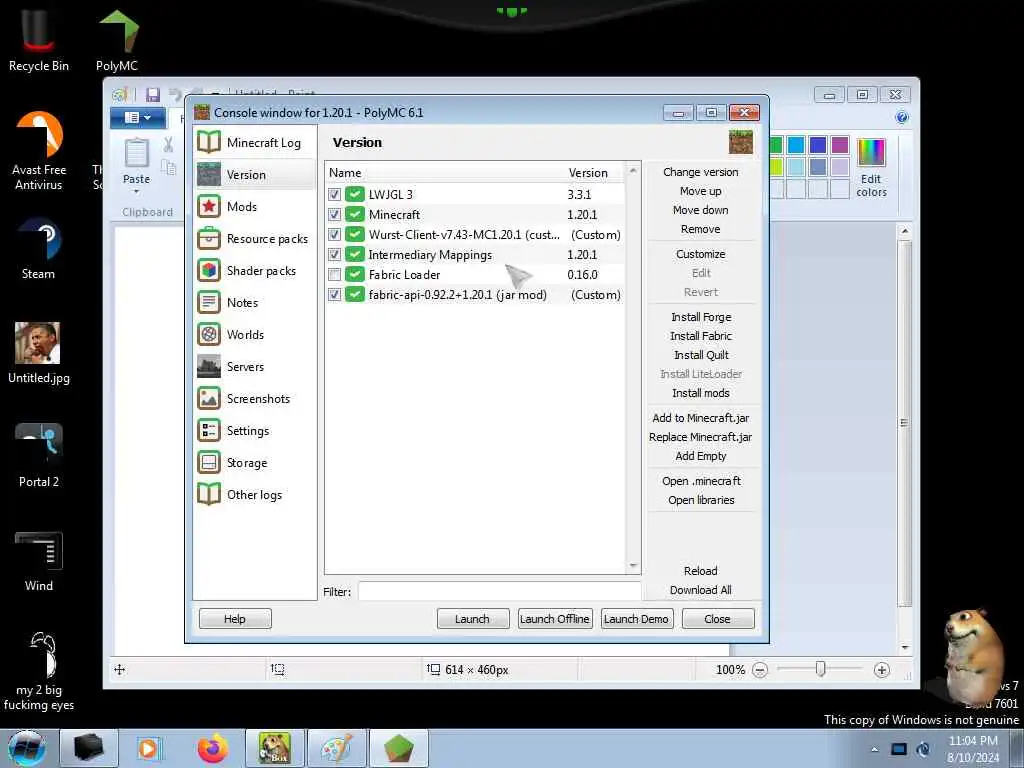Click Move down

701,210
